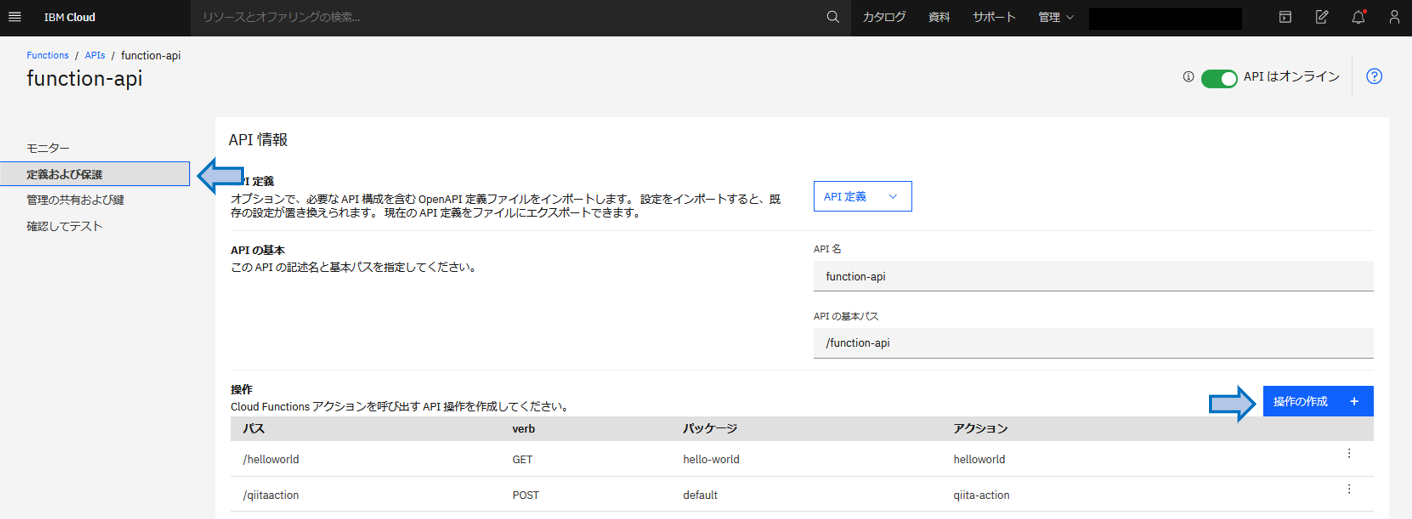Image resolution: width=1412 pixels, height=519 pixels.
Task: Click the アクション column header
Action: [x=981, y=428]
